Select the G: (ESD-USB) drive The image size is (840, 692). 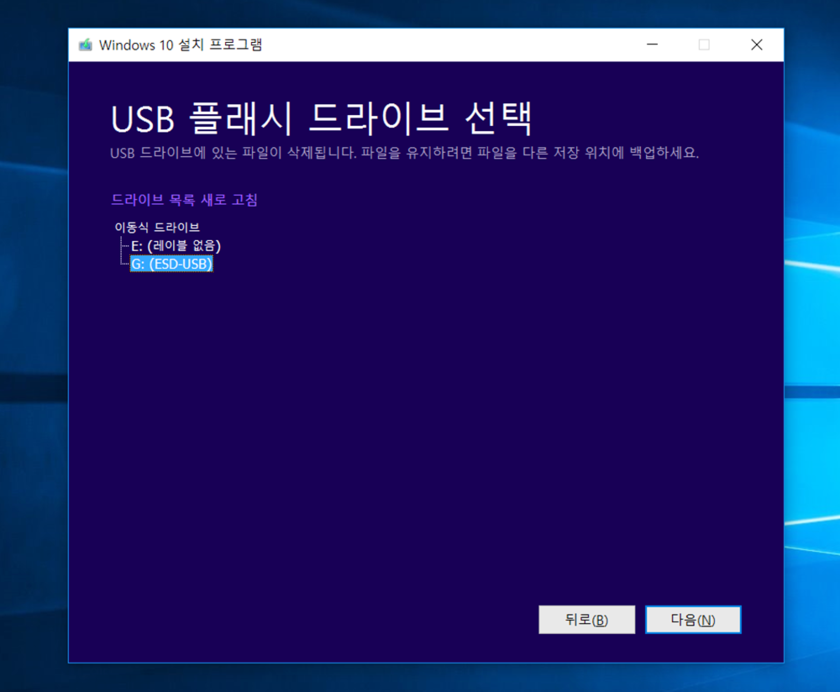point(171,264)
